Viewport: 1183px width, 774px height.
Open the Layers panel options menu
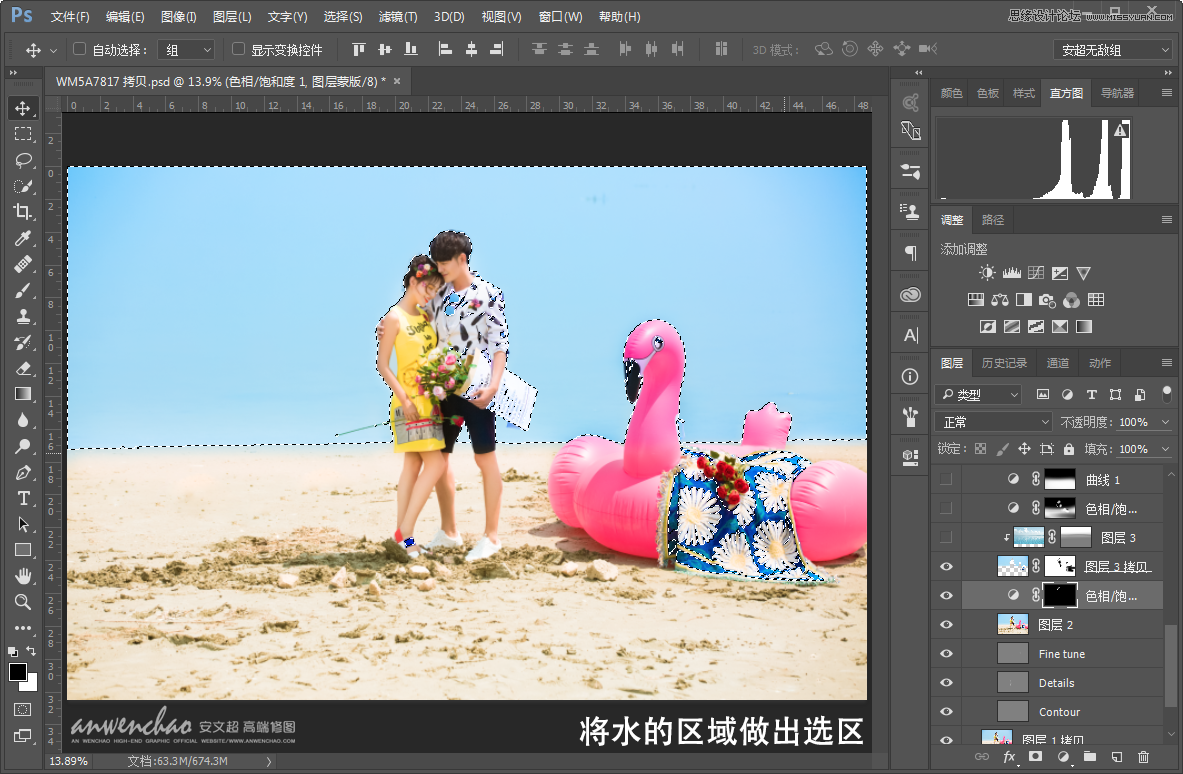click(x=1166, y=363)
